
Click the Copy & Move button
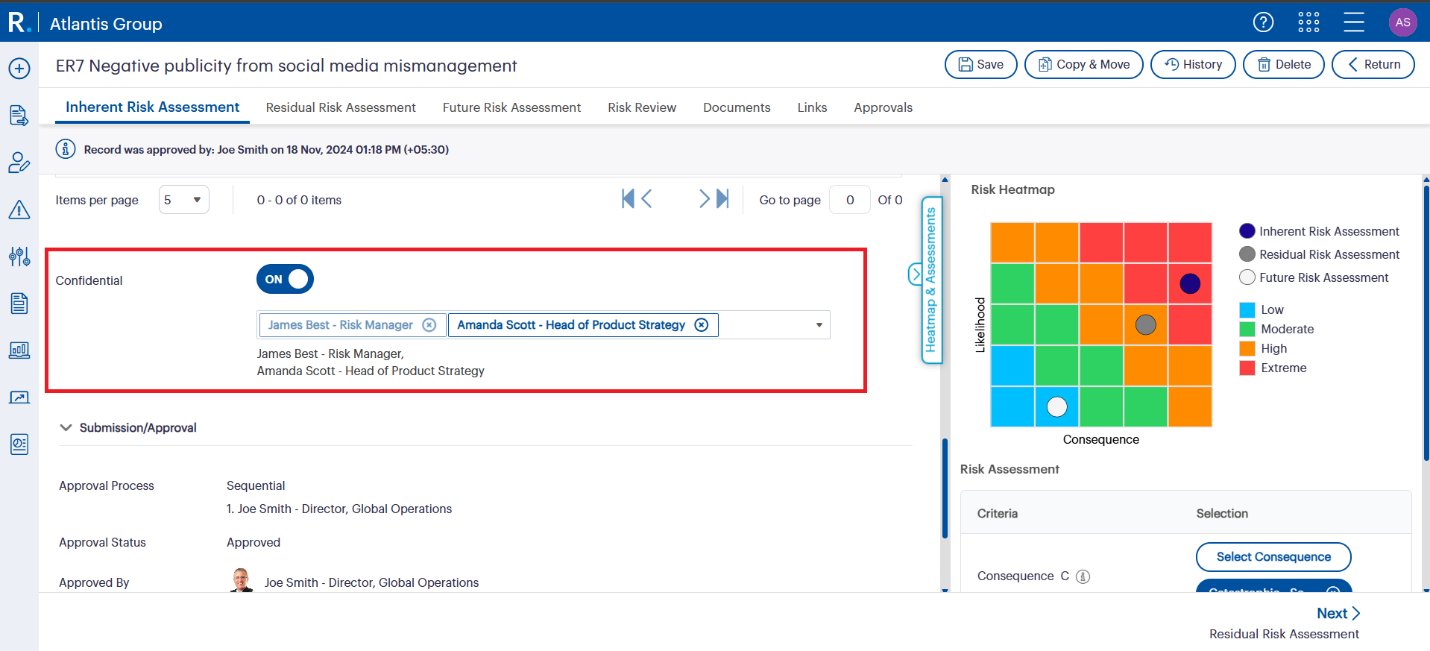1084,64
